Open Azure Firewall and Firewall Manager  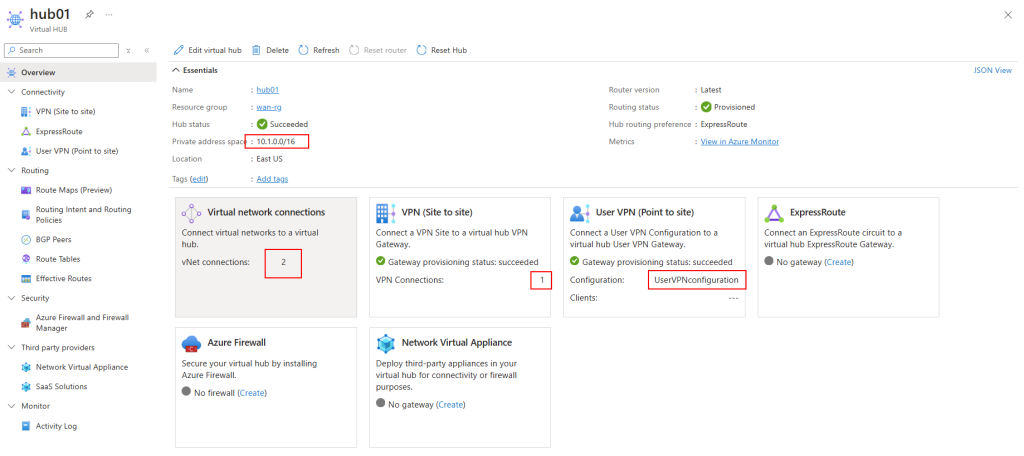82,323
